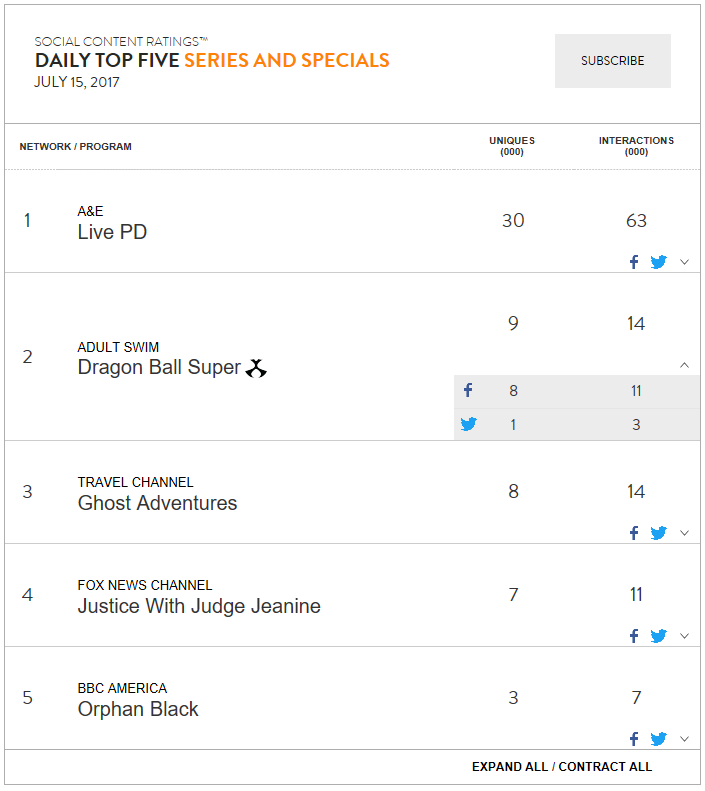The image size is (705, 791).
Task: Click the Facebook icon in Orphan Black row
Action: click(x=634, y=739)
